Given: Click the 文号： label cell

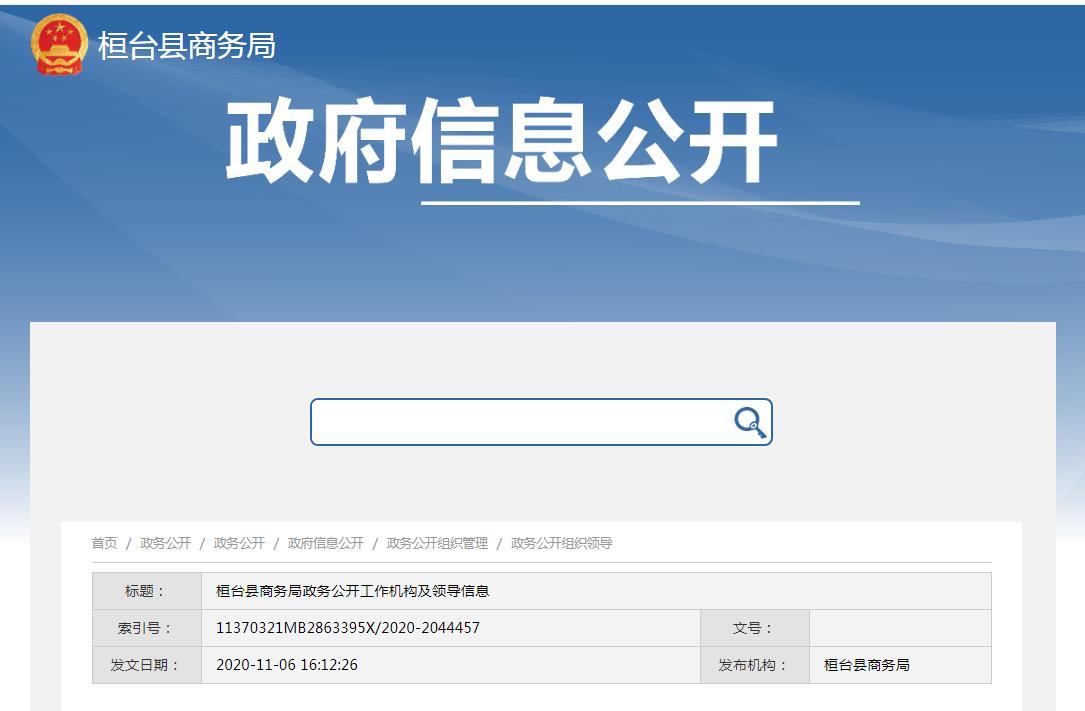Looking at the screenshot, I should pyautogui.click(x=755, y=628).
